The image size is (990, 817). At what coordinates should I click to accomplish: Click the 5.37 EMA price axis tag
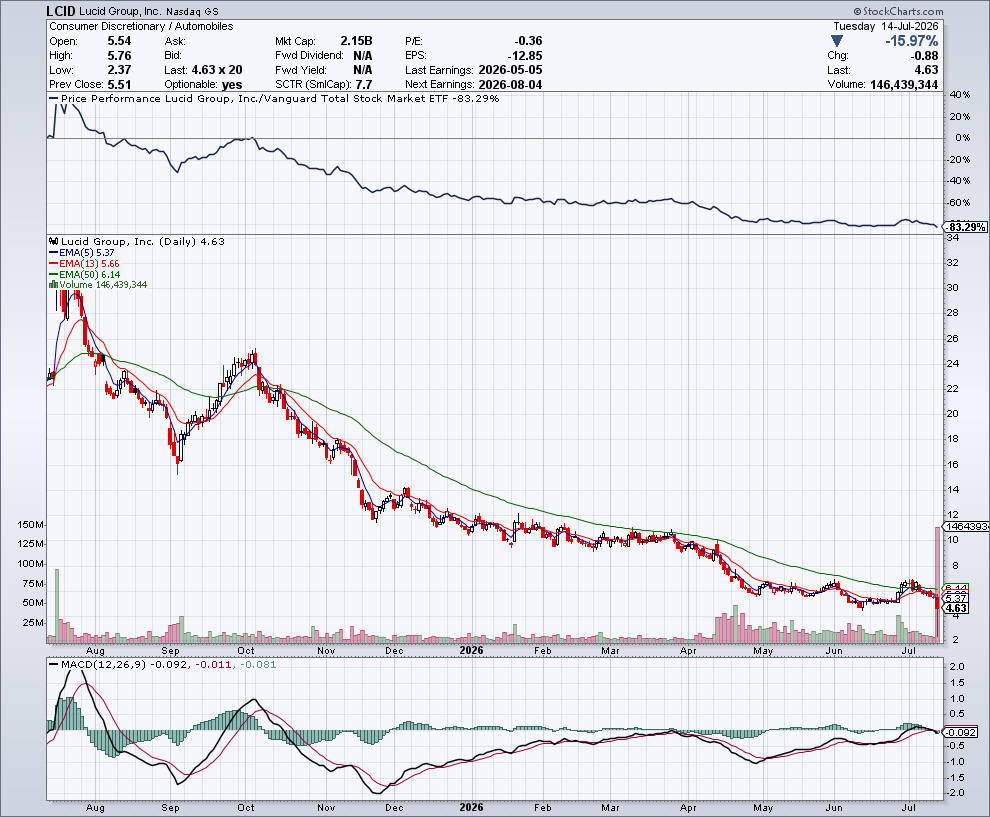coord(956,598)
